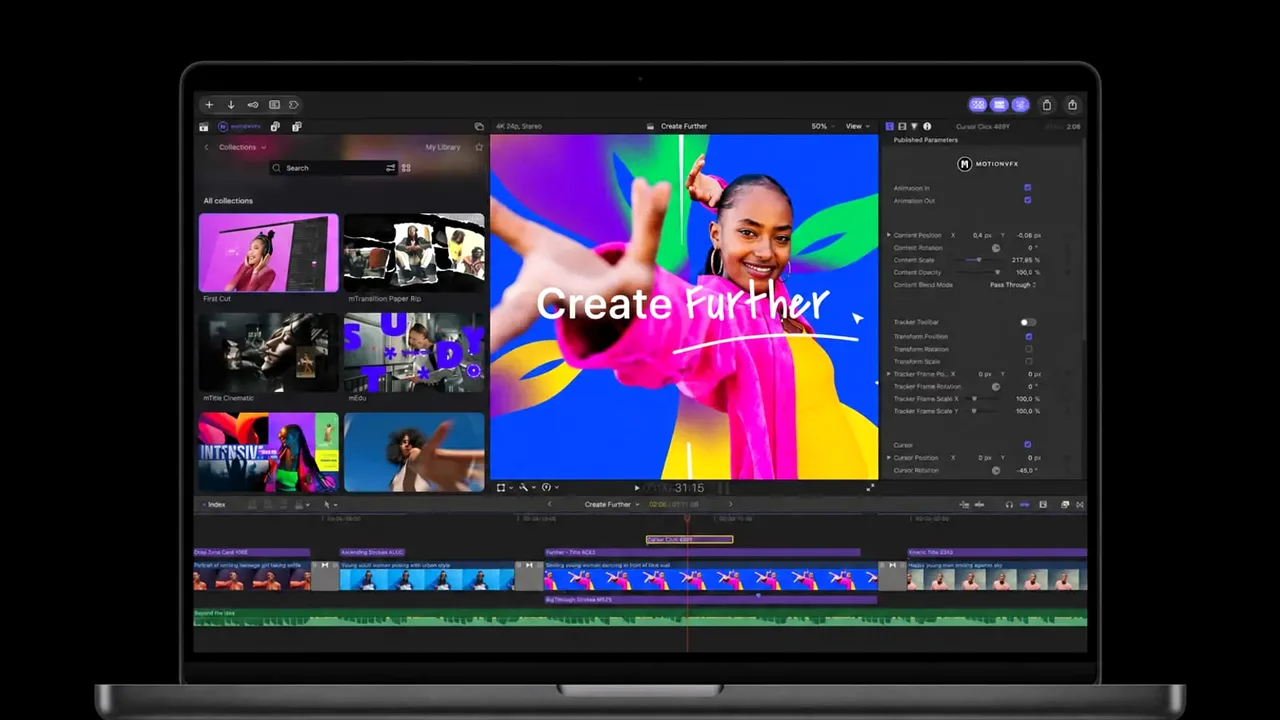
Task: Go back with the arrow beside Collections
Action: (x=207, y=147)
